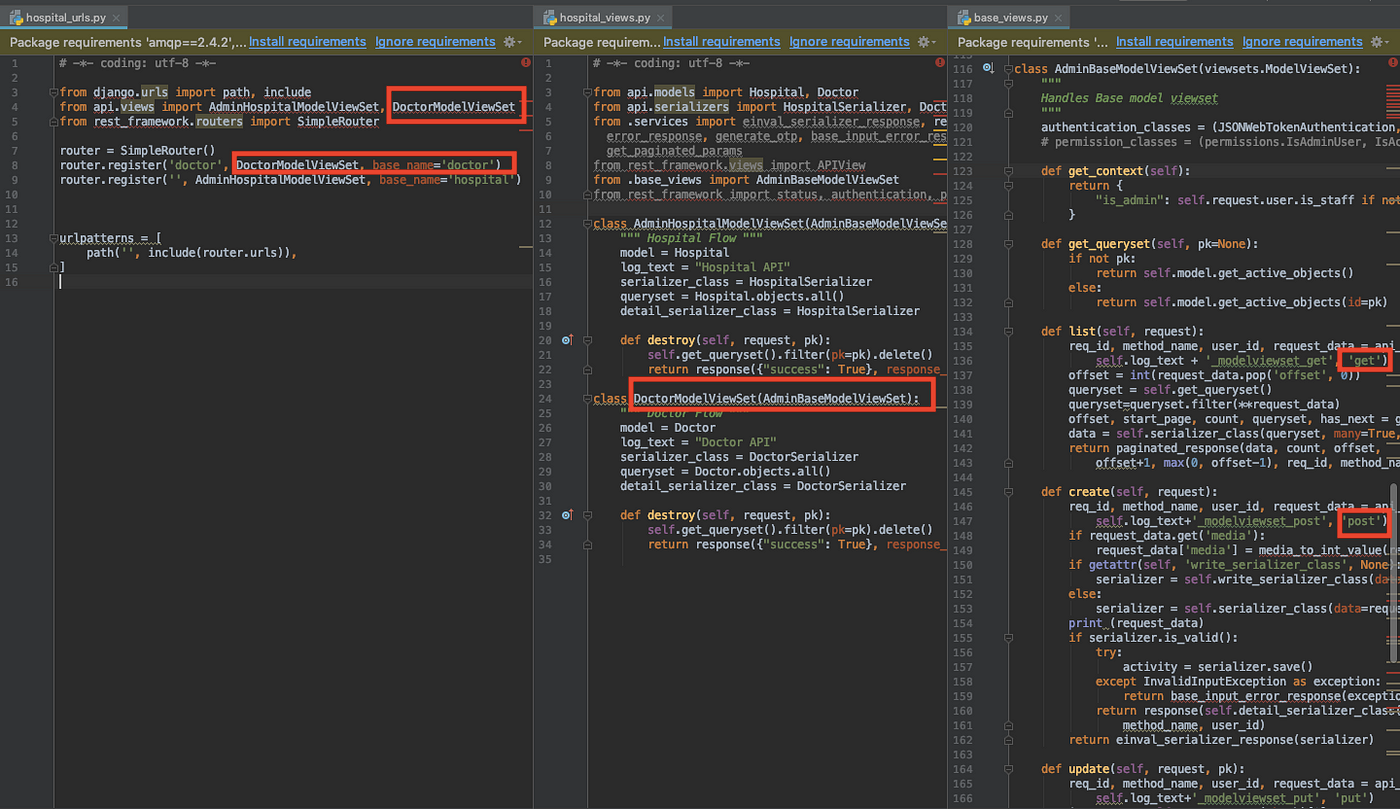Click 'if serializer.is_valid():' on line 155
Screen dimensions: 1400x809
click(x=1153, y=637)
